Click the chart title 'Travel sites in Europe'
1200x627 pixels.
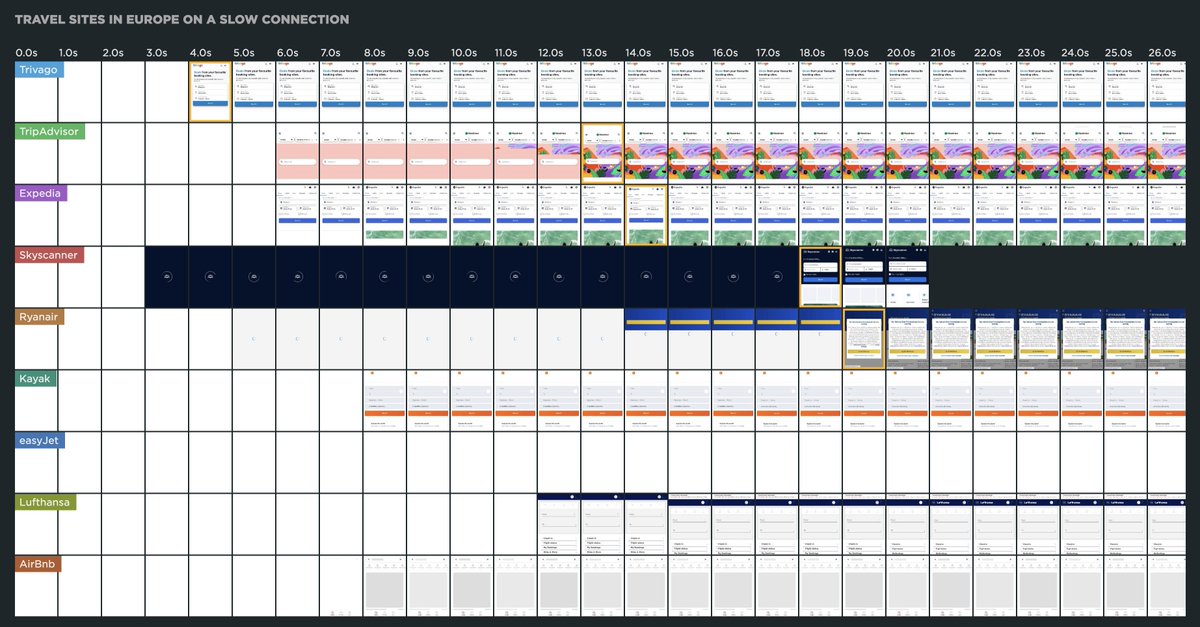tap(182, 20)
